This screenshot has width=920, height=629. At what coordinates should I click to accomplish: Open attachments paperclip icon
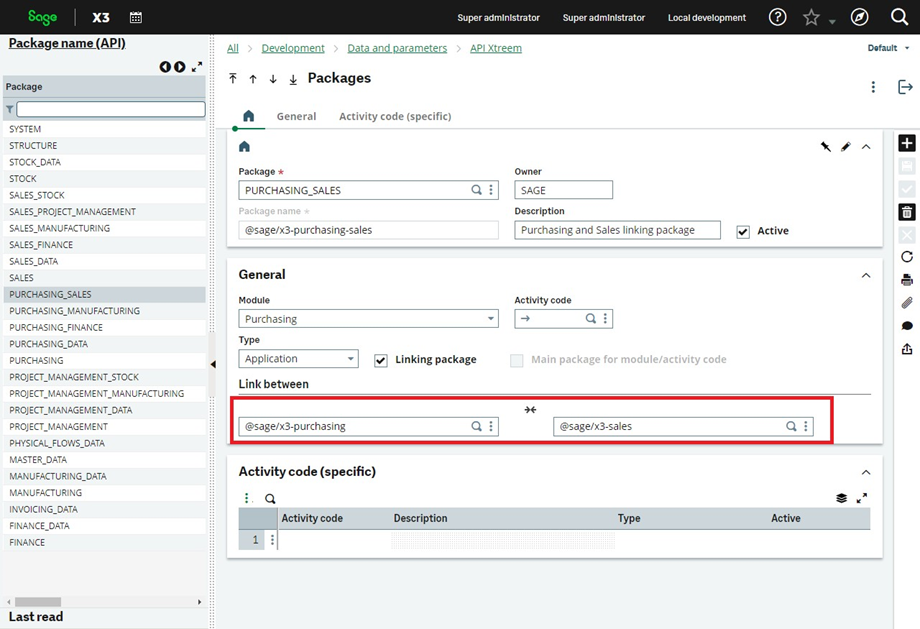(x=907, y=303)
